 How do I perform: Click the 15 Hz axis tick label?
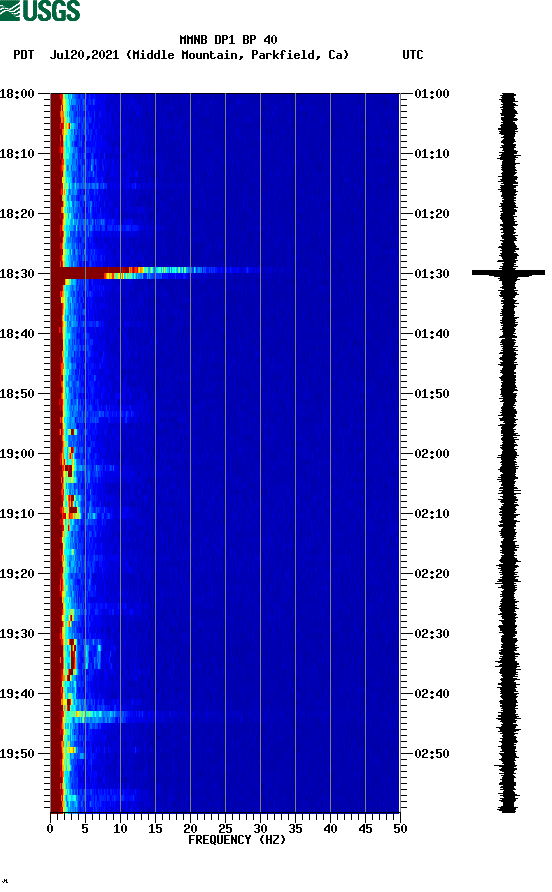point(155,829)
